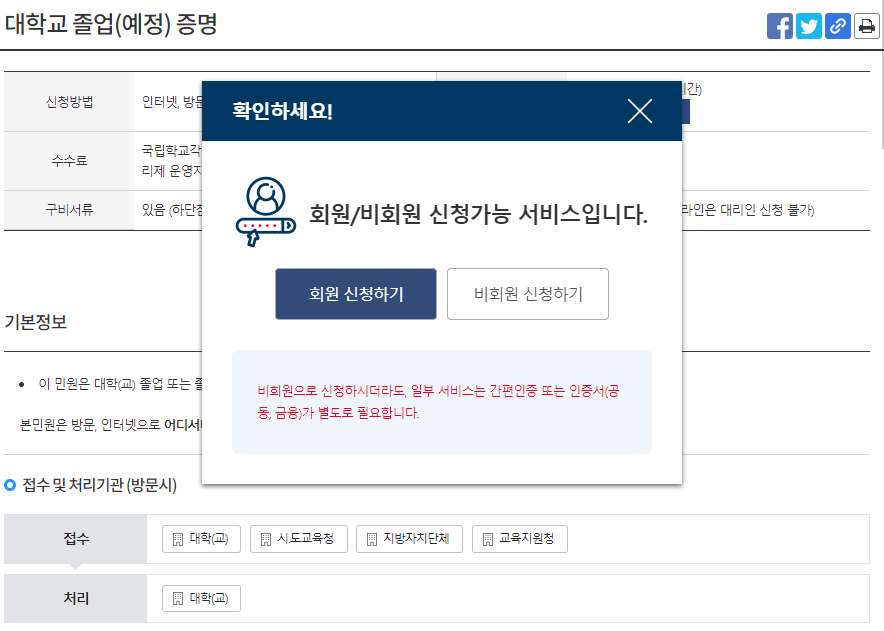
Task: Select 지방자치단체 as receiving agency
Action: click(x=408, y=538)
